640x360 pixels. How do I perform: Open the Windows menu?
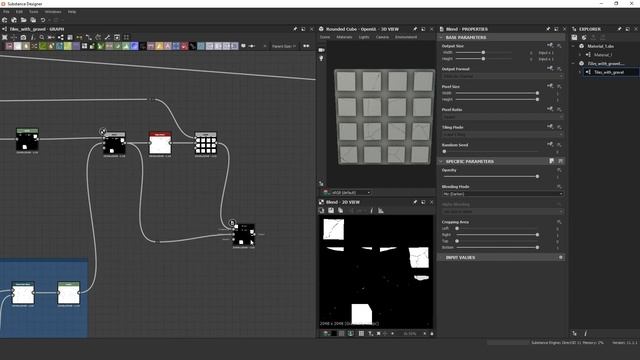(x=53, y=12)
